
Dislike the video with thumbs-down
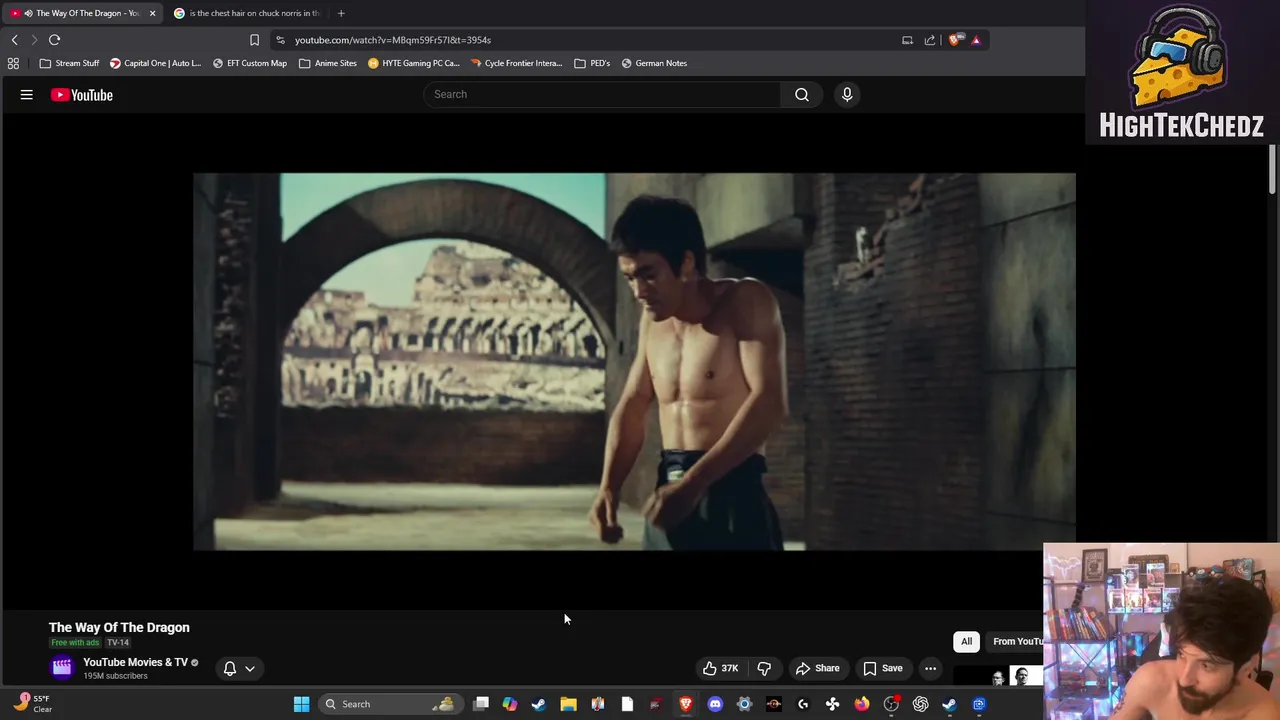(764, 668)
